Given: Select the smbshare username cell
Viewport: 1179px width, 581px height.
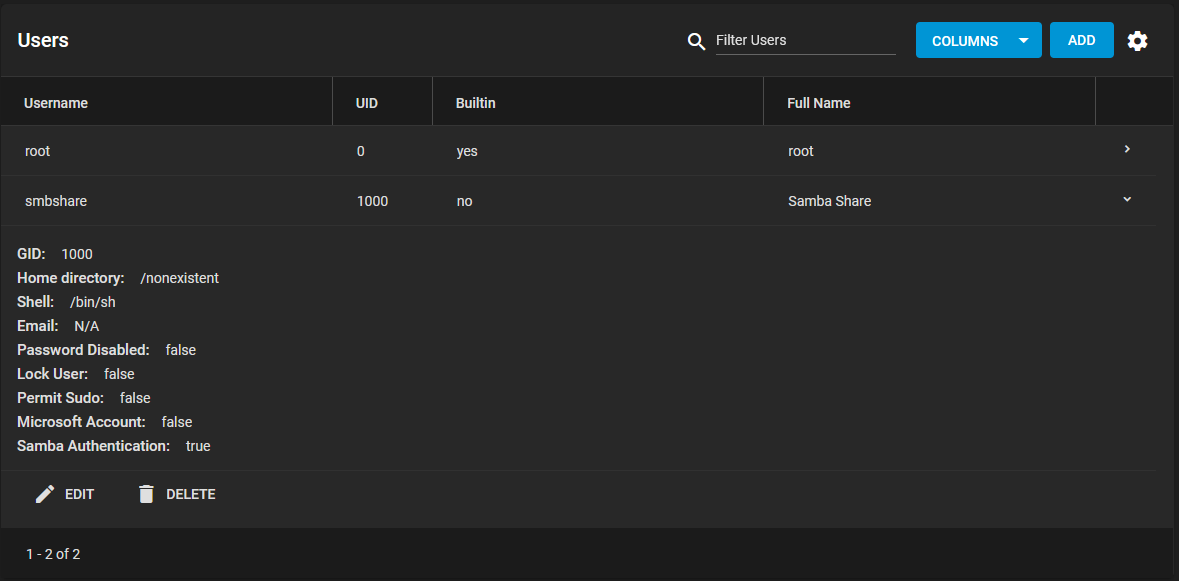Looking at the screenshot, I should (56, 201).
